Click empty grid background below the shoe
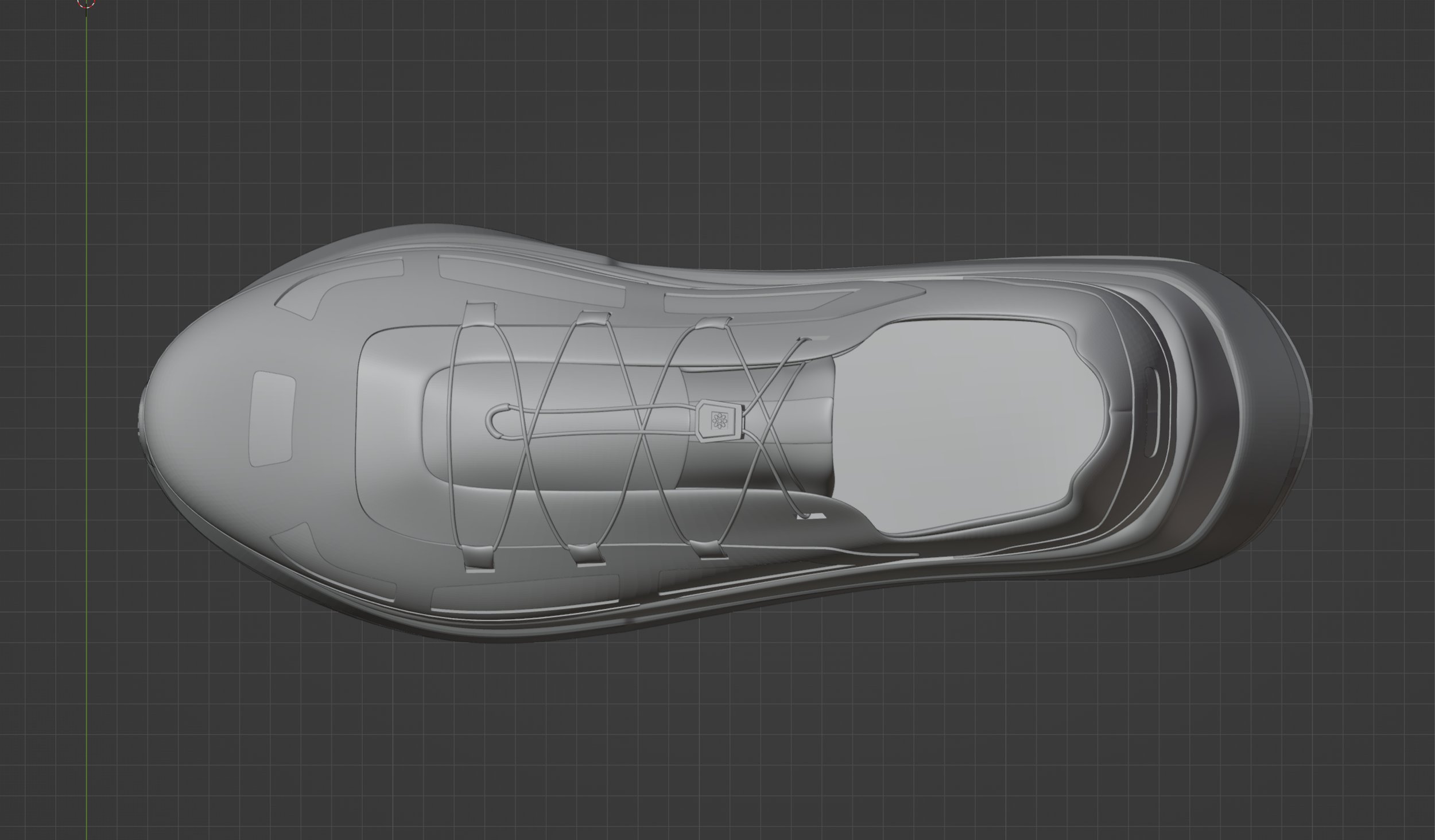Image resolution: width=1435 pixels, height=840 pixels. [717, 746]
